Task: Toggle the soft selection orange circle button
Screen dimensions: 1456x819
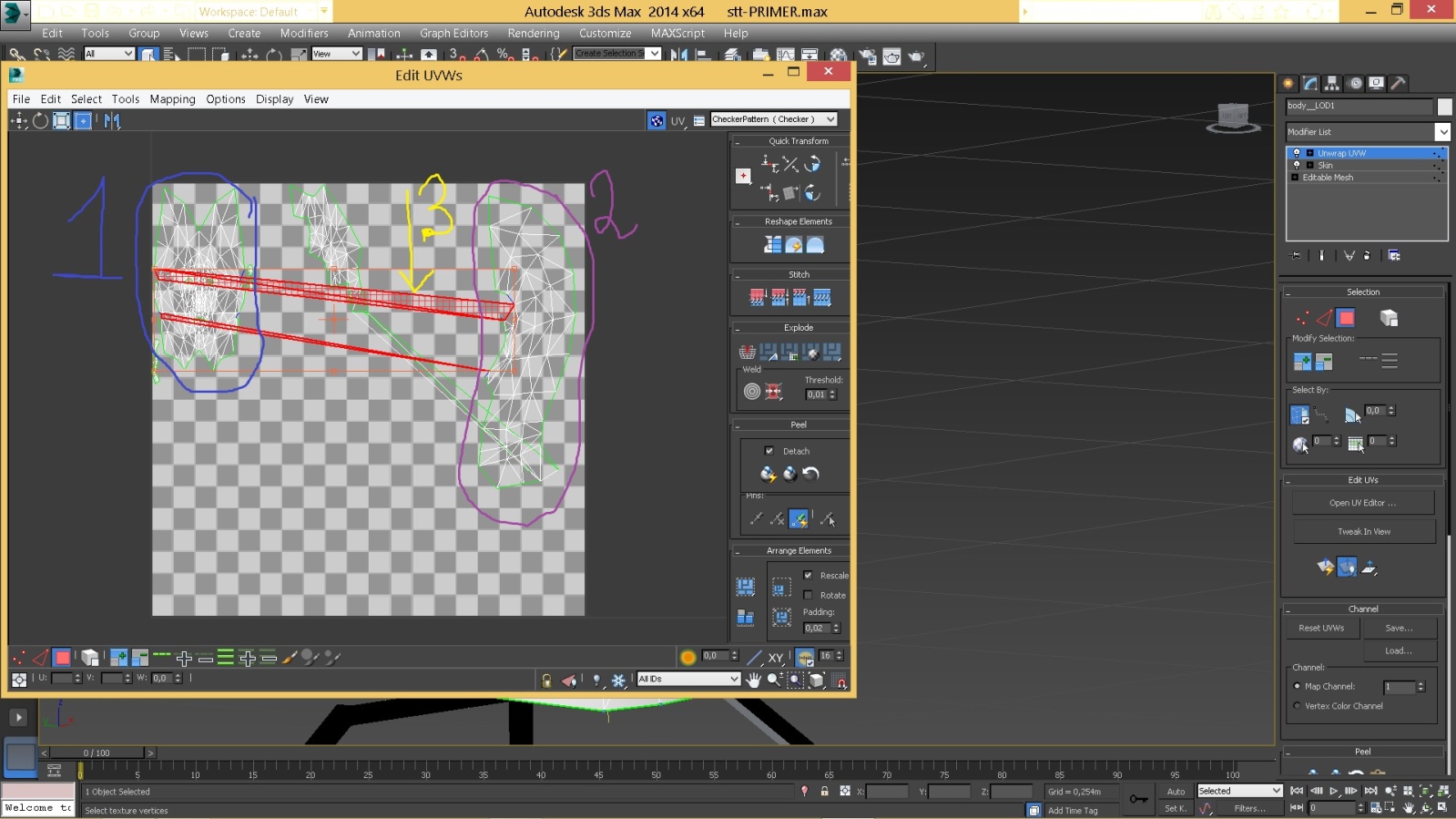Action: point(687,657)
